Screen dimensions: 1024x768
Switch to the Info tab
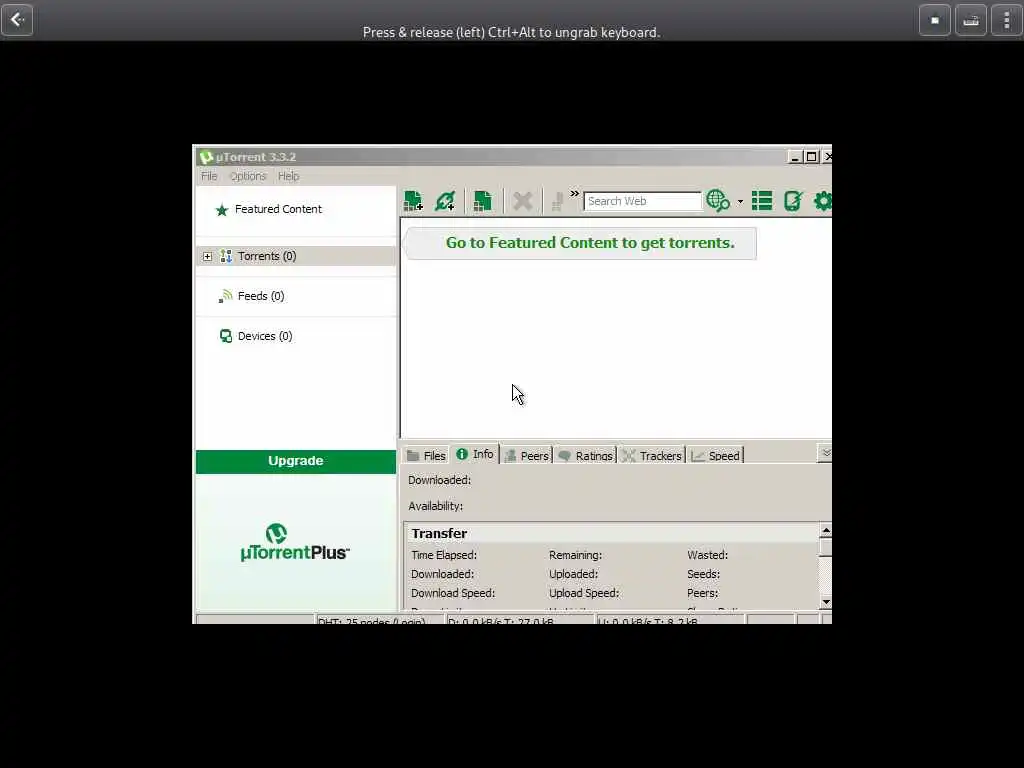point(475,454)
